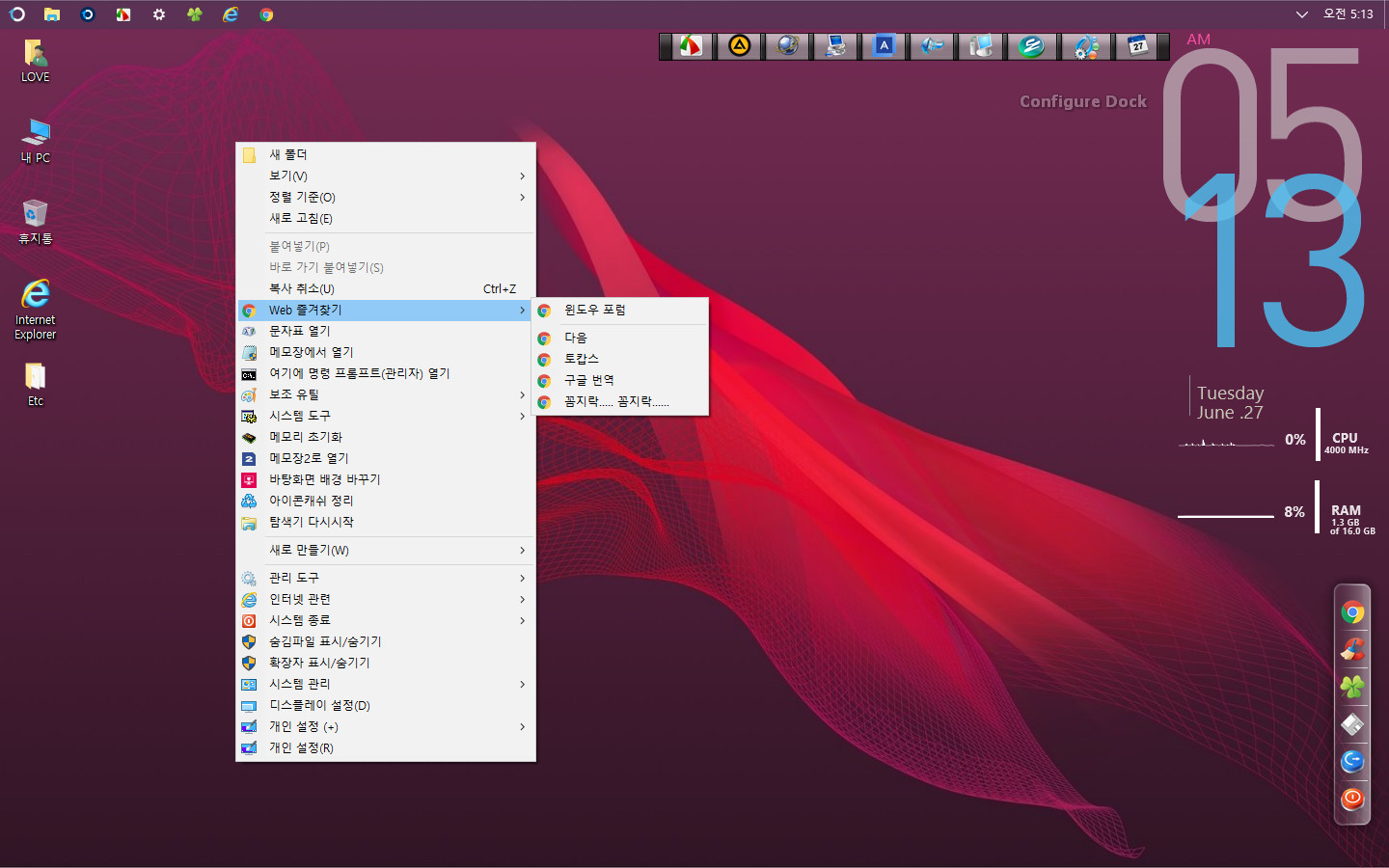Open the 윈도우 포럼 favorite link
Image resolution: width=1389 pixels, height=868 pixels.
click(x=620, y=310)
